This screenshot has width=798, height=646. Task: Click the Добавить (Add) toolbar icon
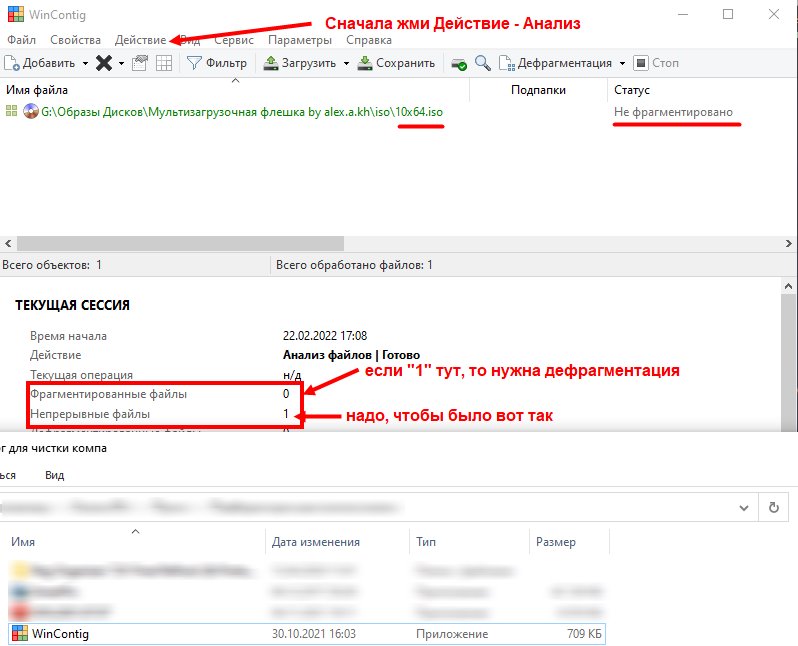pyautogui.click(x=12, y=63)
